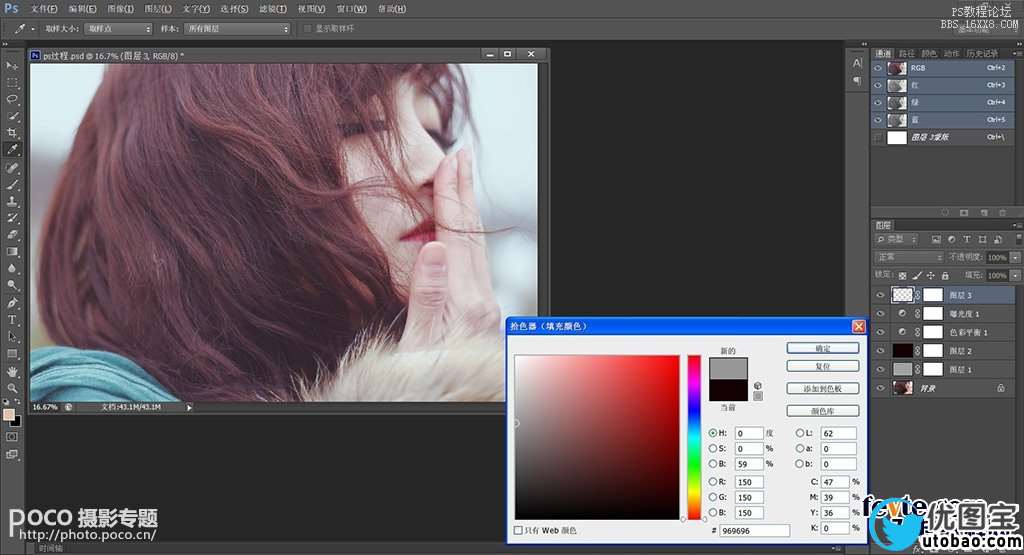
Task: Hide the Ctrl+3 channel eye
Action: click(878, 86)
